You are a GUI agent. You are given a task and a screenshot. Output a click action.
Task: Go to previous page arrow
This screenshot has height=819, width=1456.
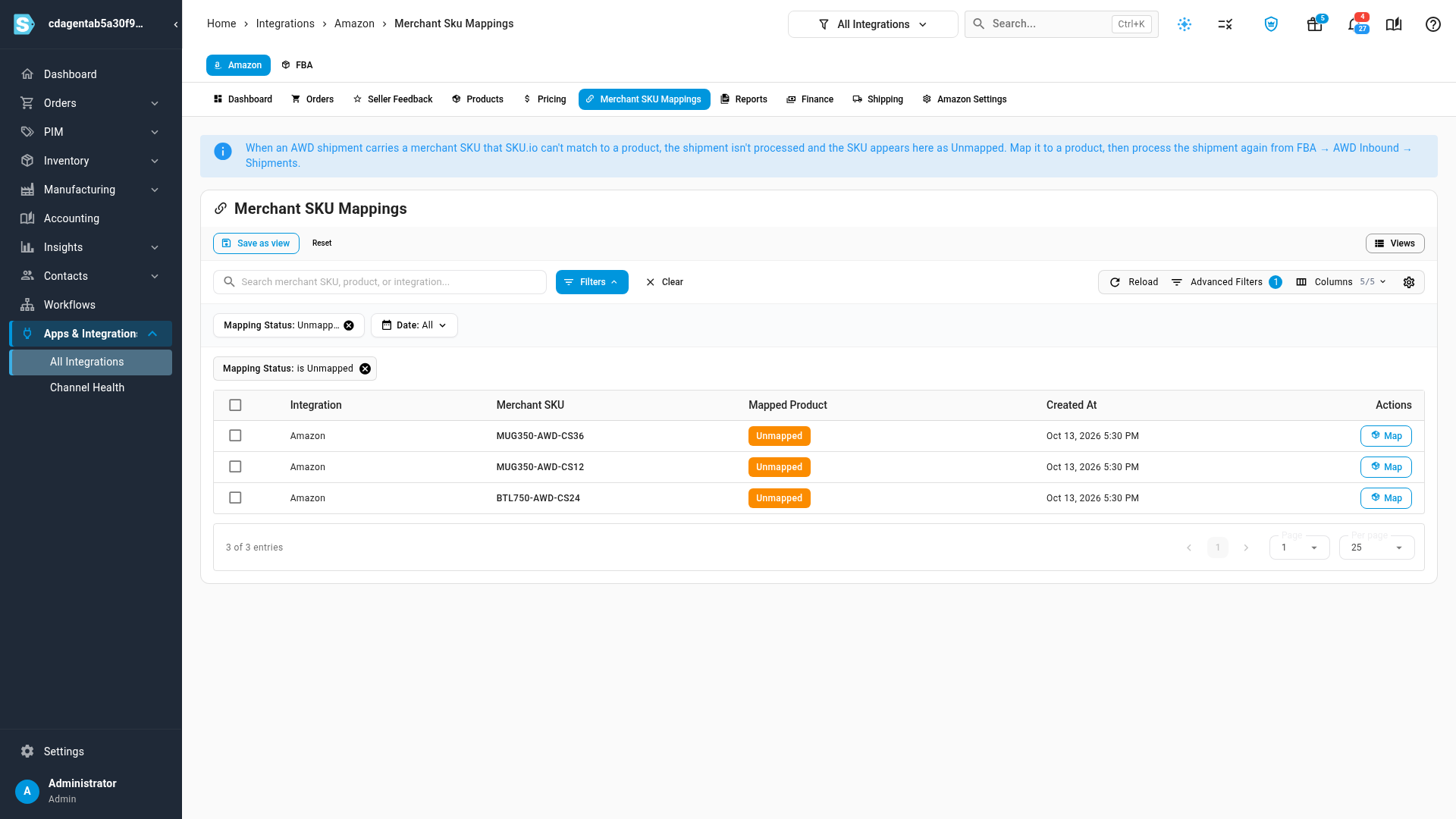1189,548
